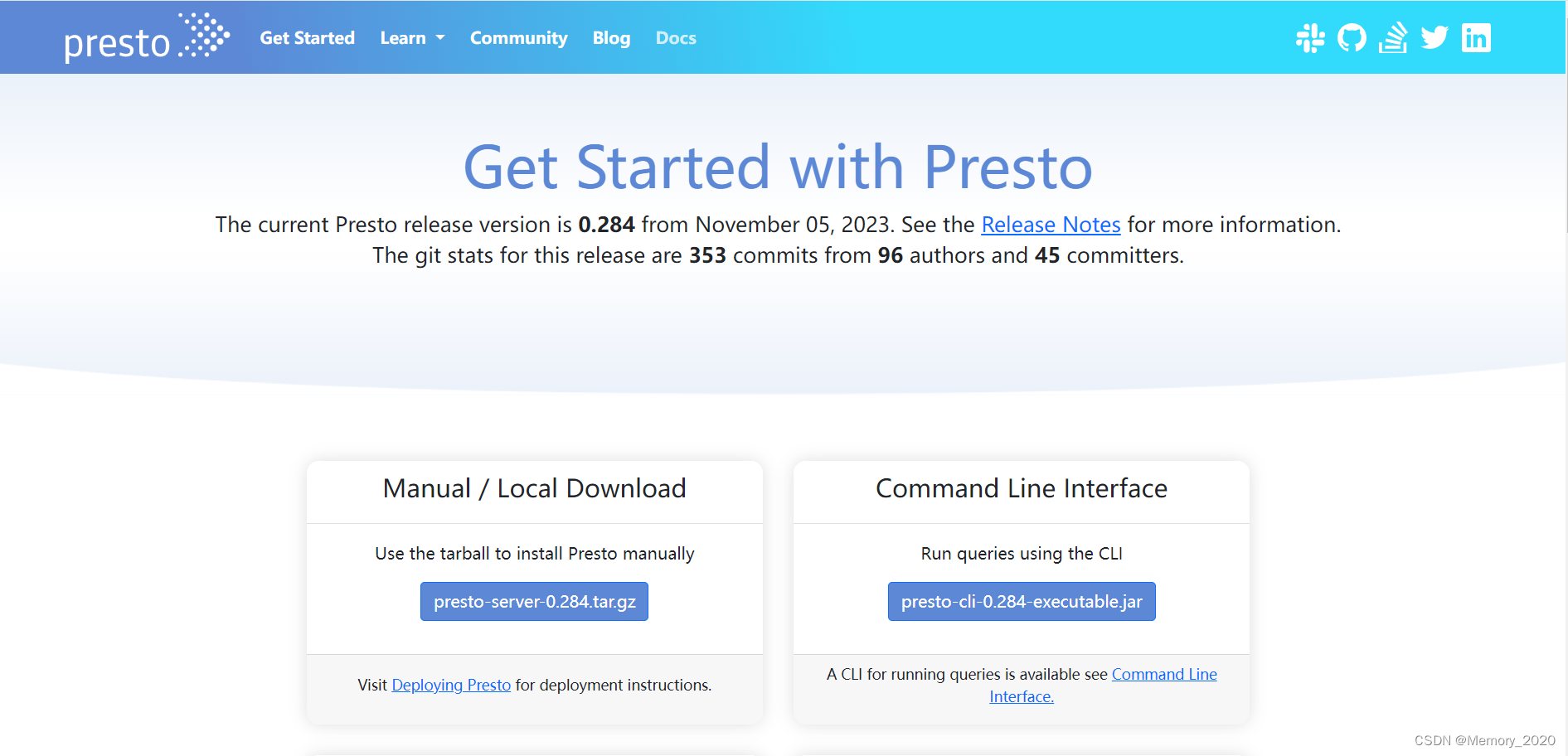Click the 'Command Line Interface' card title
Viewport: 1568px width, 756px height.
tap(1022, 488)
